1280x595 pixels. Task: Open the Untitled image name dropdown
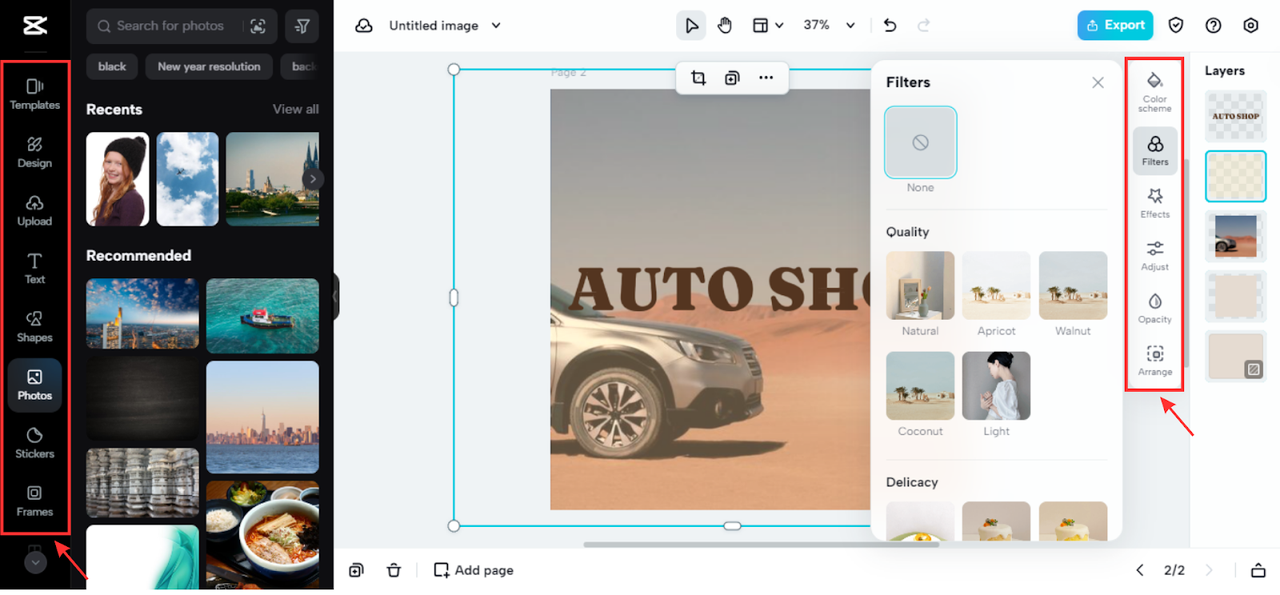tap(445, 26)
